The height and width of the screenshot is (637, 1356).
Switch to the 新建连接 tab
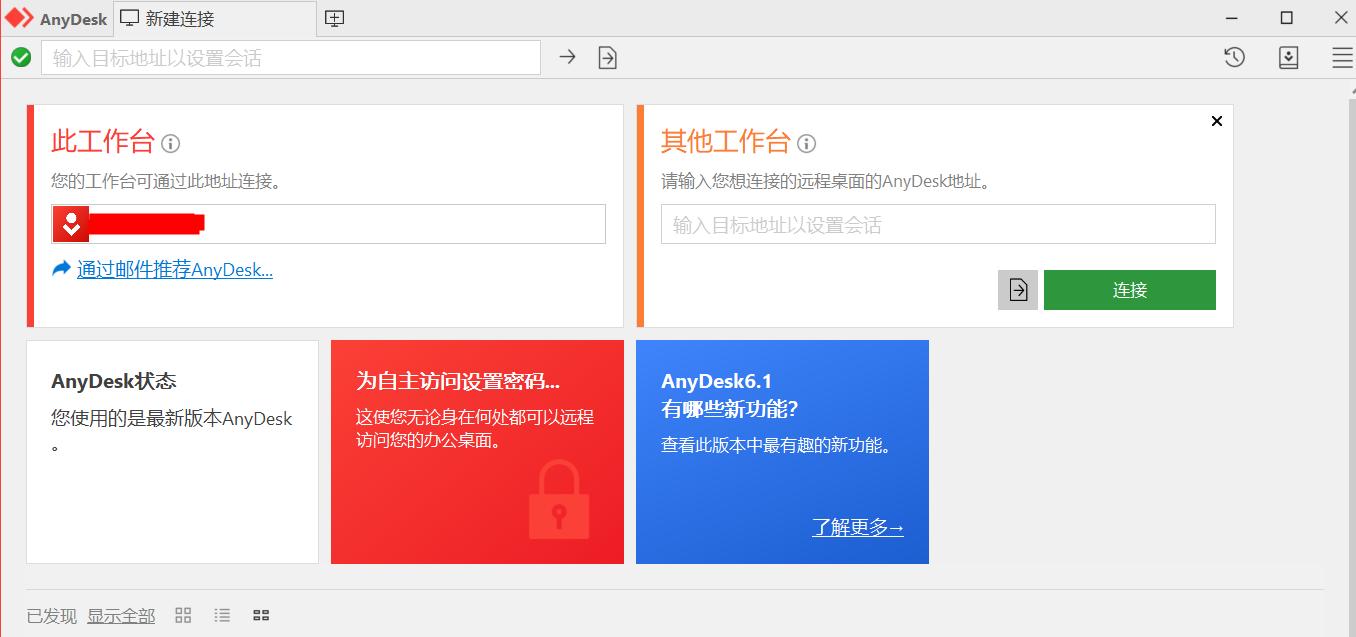[215, 18]
